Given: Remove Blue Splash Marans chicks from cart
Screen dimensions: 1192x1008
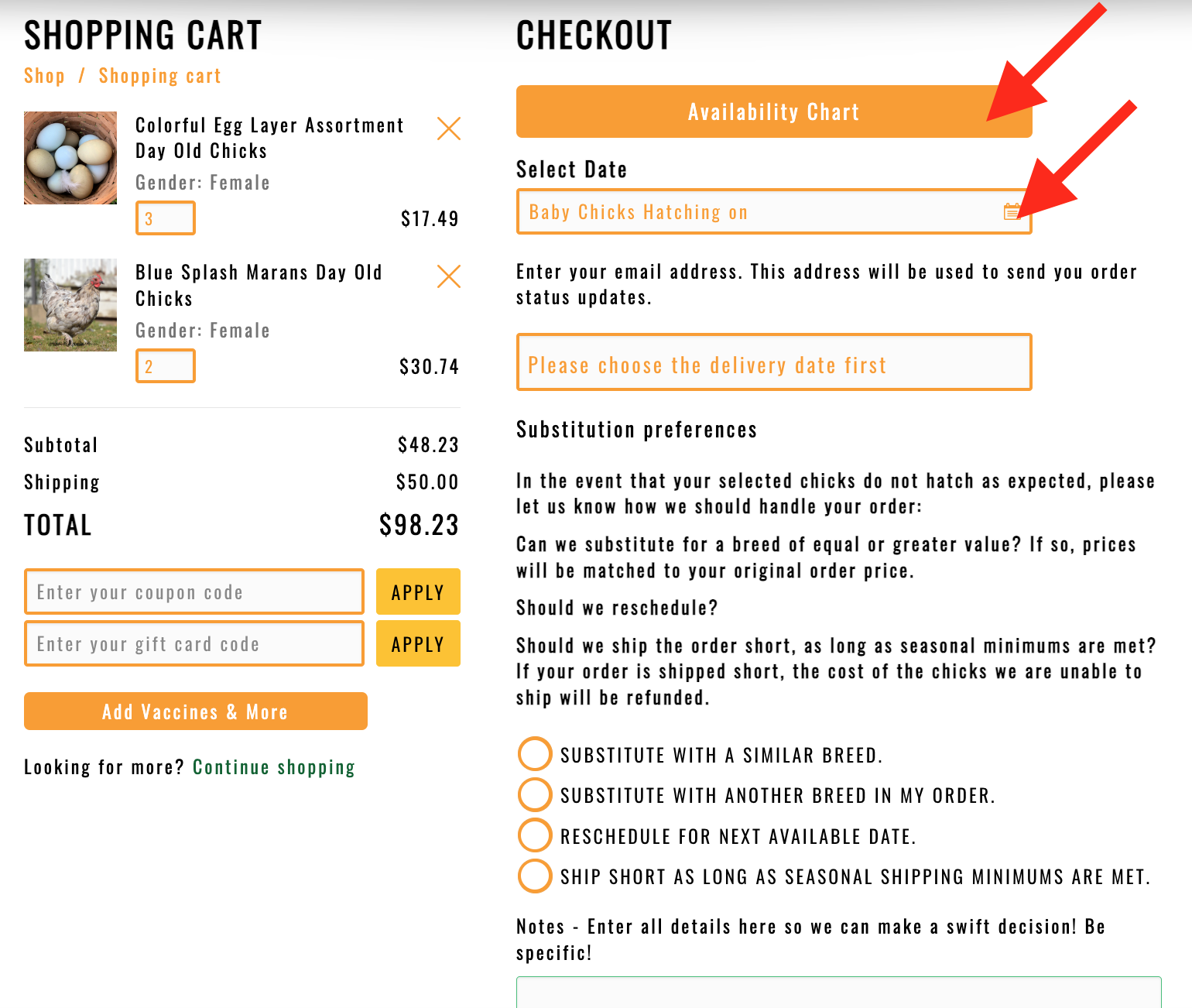Looking at the screenshot, I should point(449,276).
